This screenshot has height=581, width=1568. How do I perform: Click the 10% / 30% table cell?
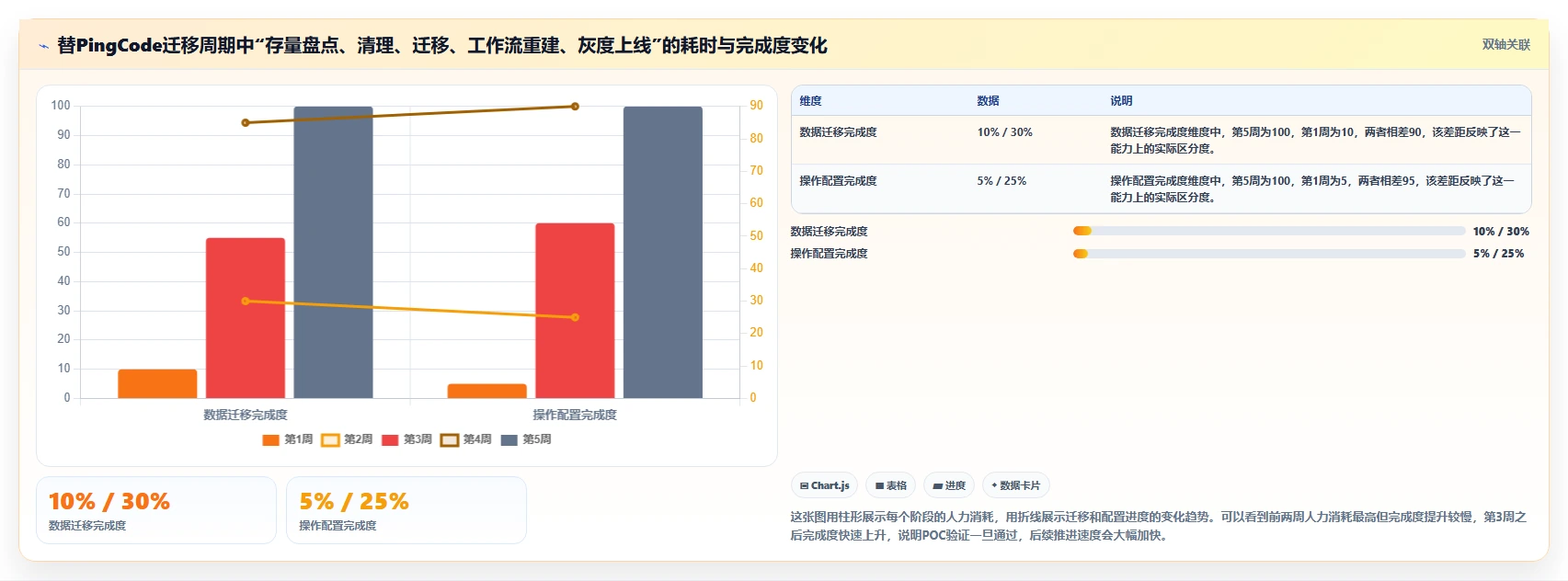click(x=1004, y=132)
